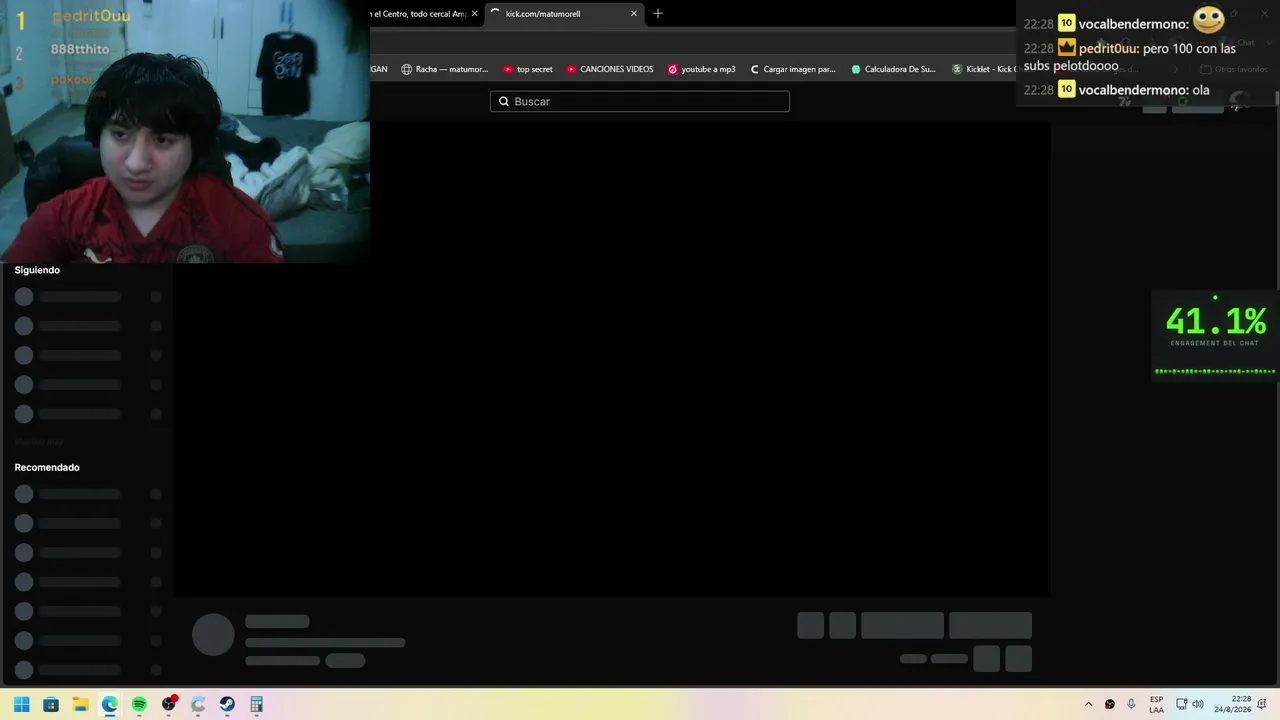
Task: Click the 'Recomendado' sidebar heading
Action: coord(47,467)
